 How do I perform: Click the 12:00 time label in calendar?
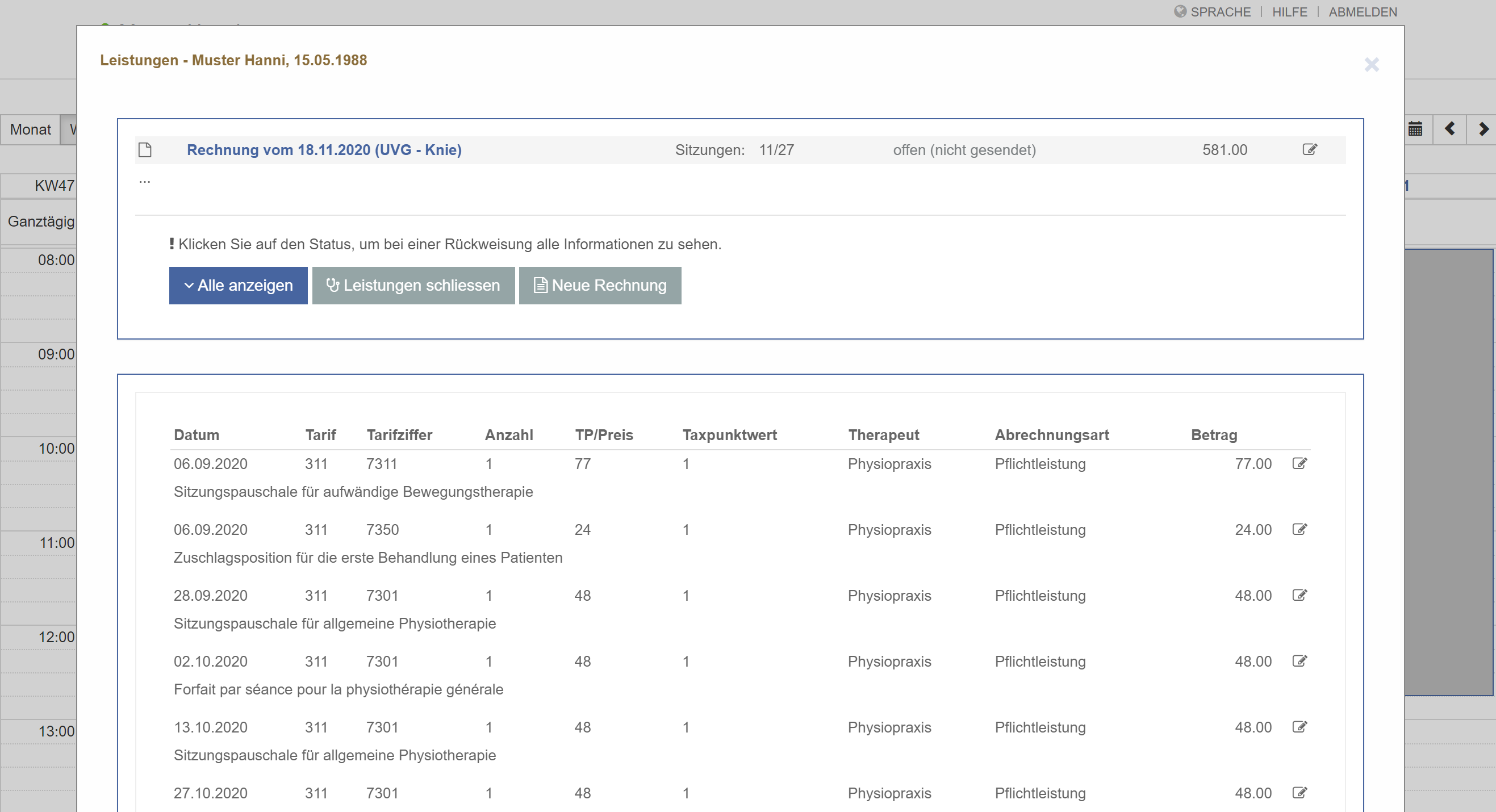(56, 637)
